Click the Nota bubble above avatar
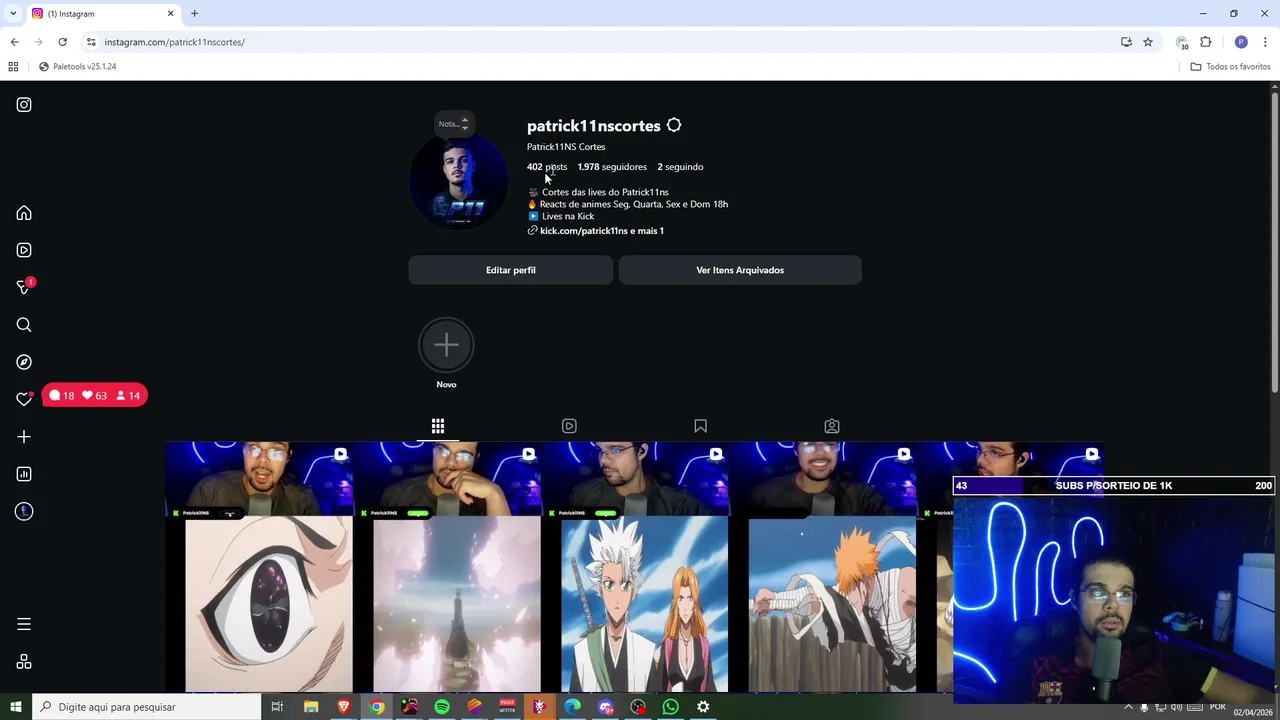 [454, 124]
